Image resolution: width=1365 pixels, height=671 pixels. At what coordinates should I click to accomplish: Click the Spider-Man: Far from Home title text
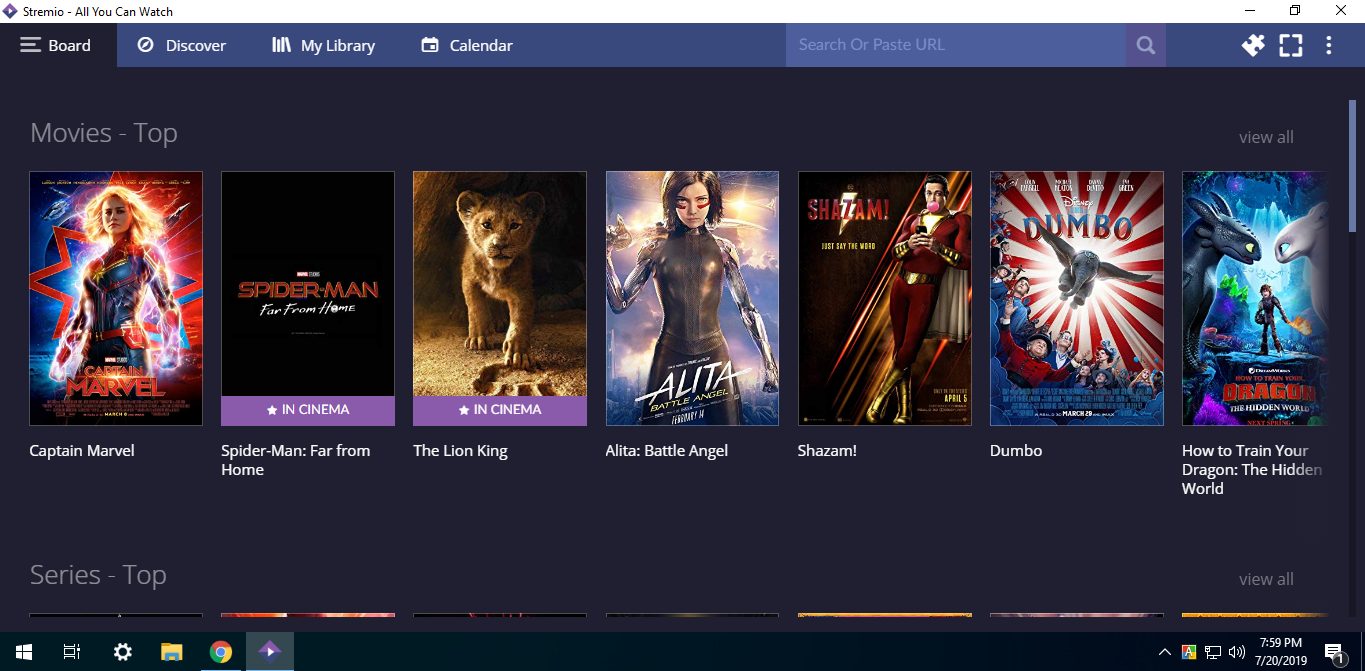click(296, 460)
